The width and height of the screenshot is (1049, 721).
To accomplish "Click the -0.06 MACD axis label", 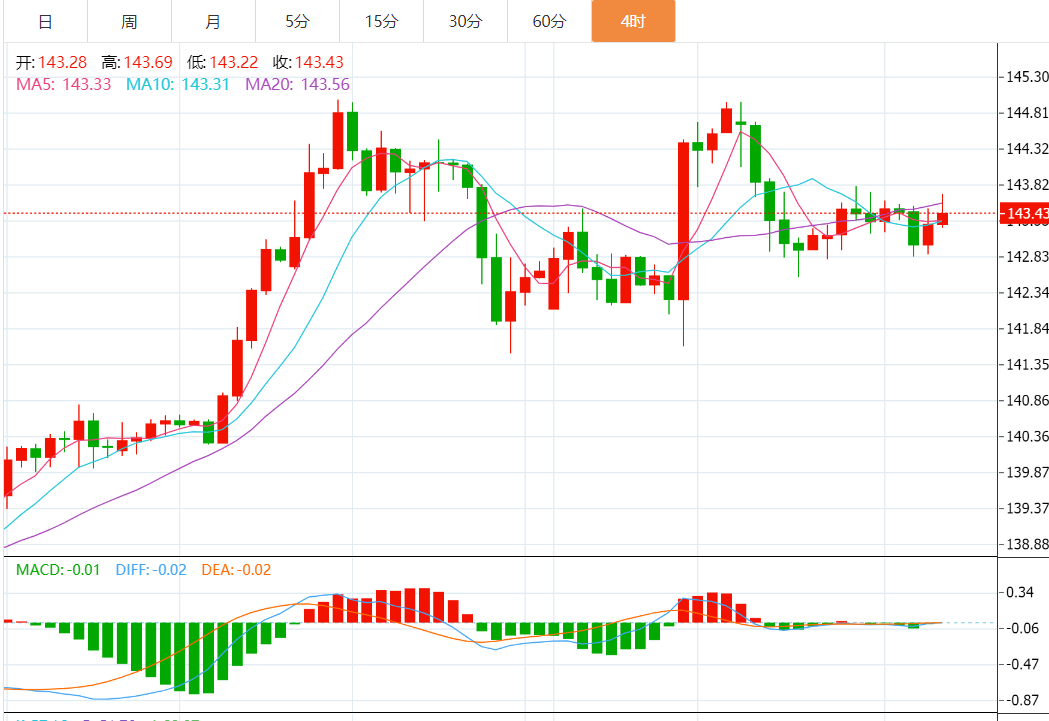I will (x=1022, y=628).
